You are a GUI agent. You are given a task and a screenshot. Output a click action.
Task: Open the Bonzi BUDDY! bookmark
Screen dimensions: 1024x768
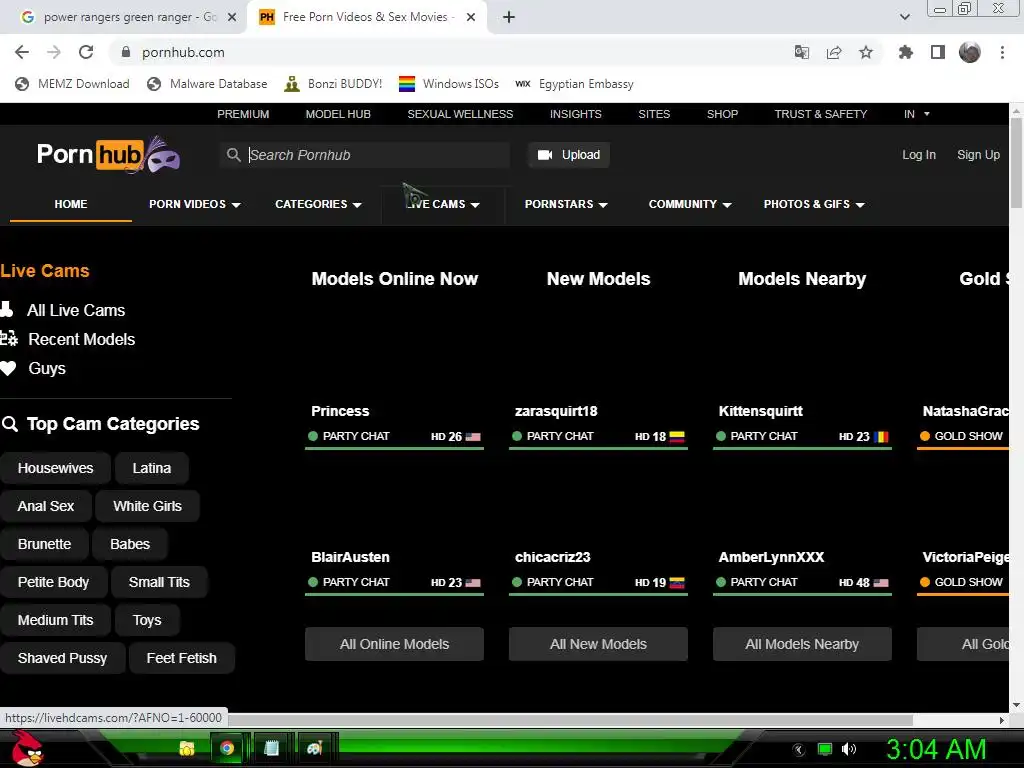[333, 84]
